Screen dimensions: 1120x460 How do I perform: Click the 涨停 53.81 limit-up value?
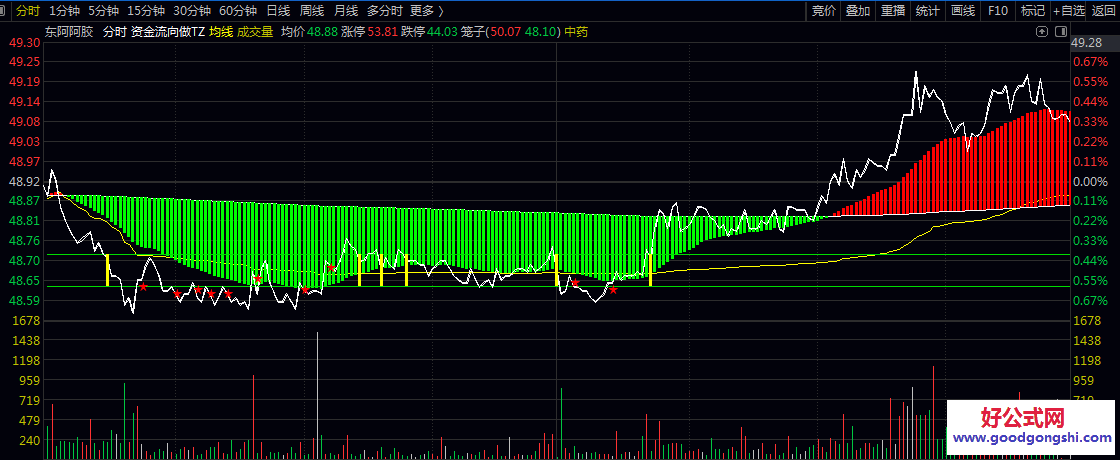pyautogui.click(x=370, y=32)
